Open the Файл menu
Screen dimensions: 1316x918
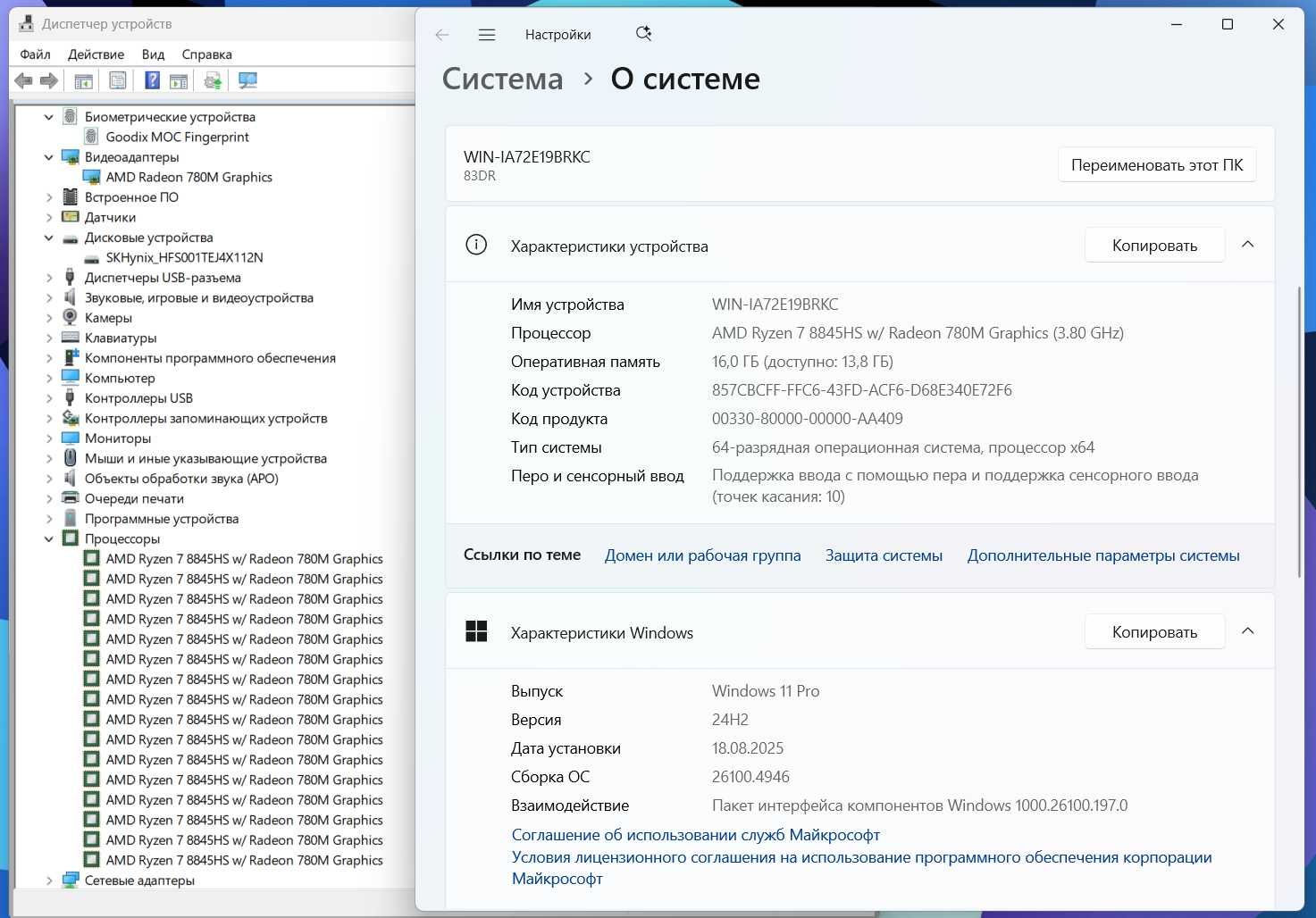[35, 54]
